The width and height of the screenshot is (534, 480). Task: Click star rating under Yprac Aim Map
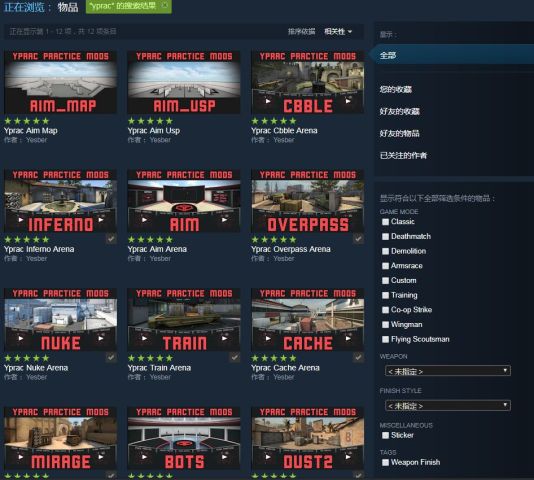tap(27, 121)
